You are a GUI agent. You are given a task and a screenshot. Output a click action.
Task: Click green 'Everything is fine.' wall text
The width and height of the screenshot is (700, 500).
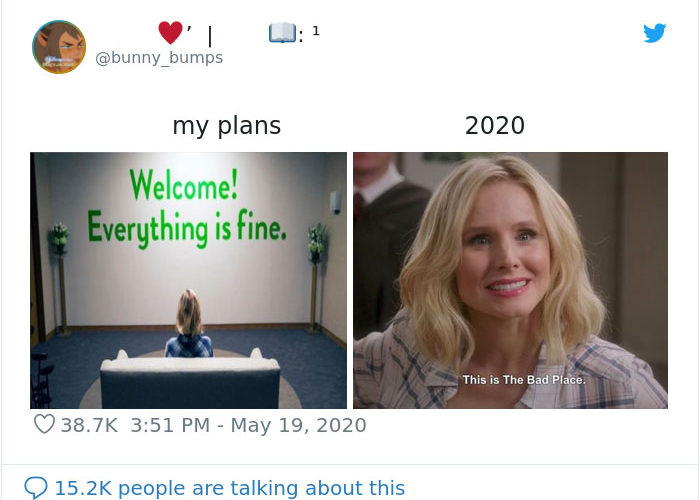(187, 228)
